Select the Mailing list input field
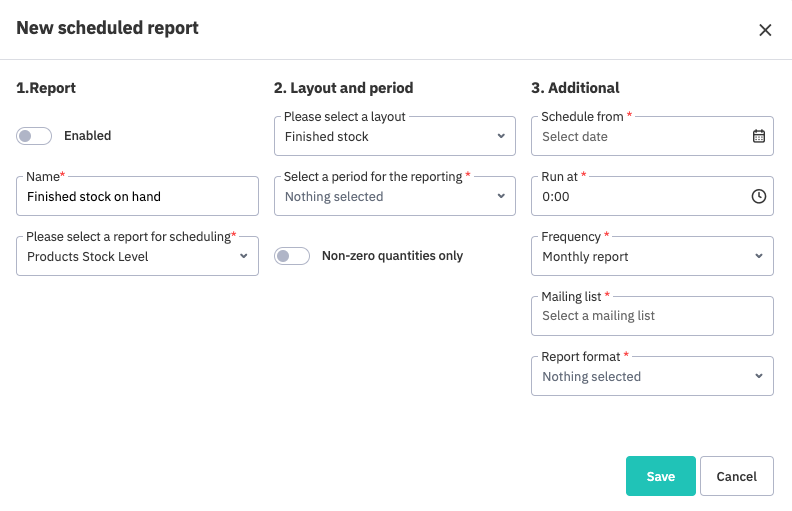The height and width of the screenshot is (511, 792). click(652, 316)
